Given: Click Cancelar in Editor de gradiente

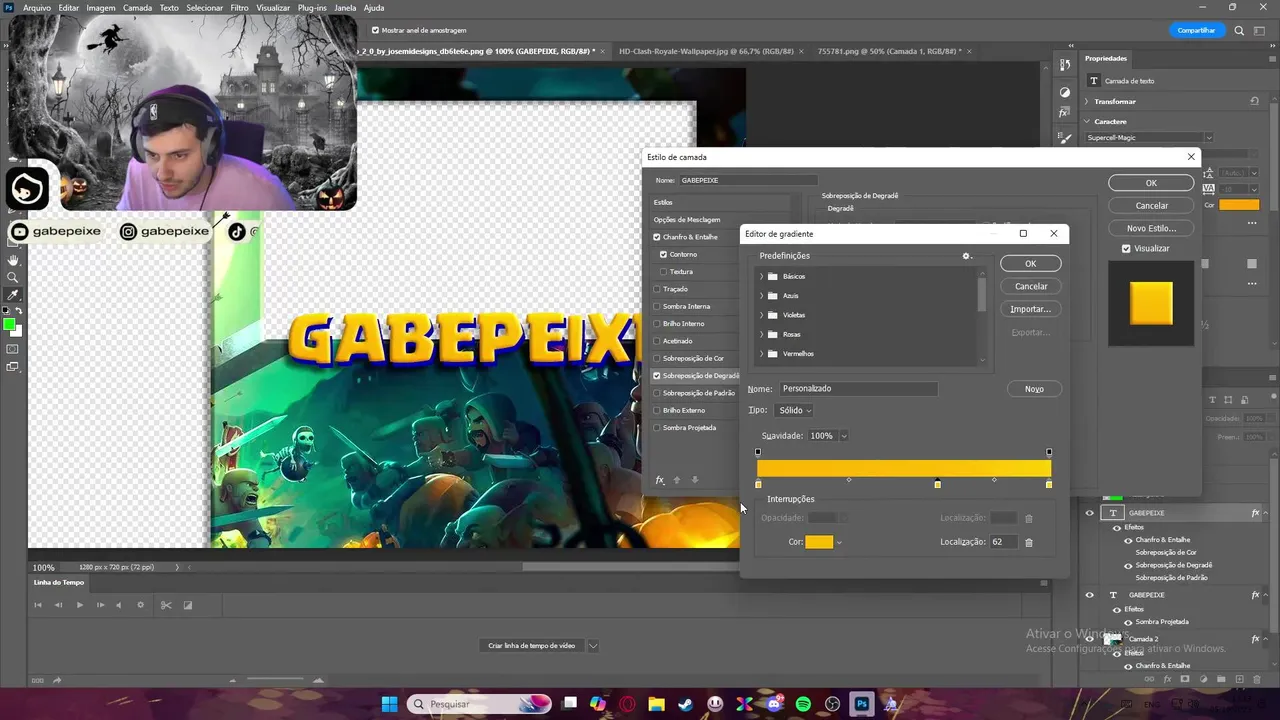Looking at the screenshot, I should pos(1031,286).
